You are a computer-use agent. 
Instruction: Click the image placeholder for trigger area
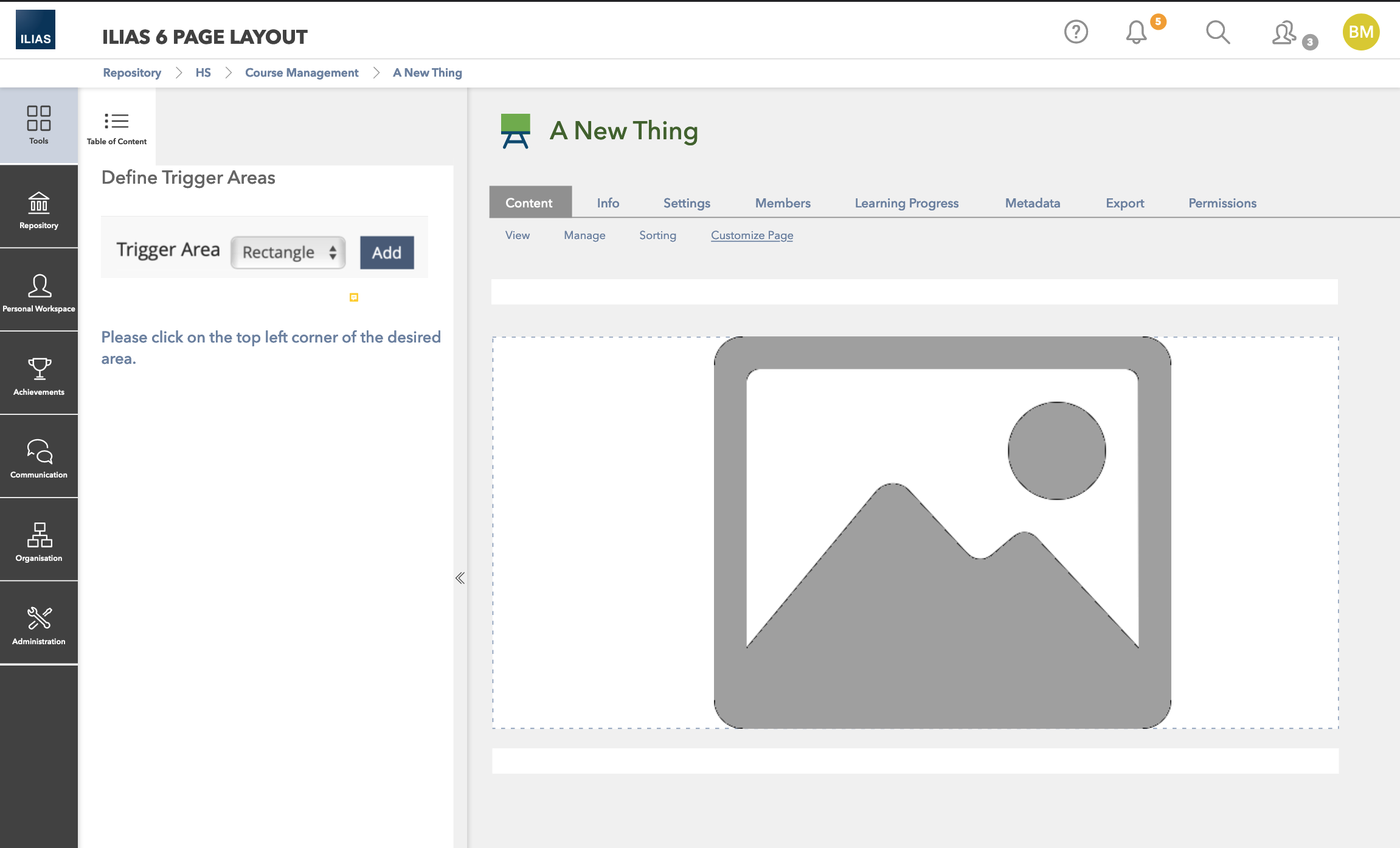941,532
